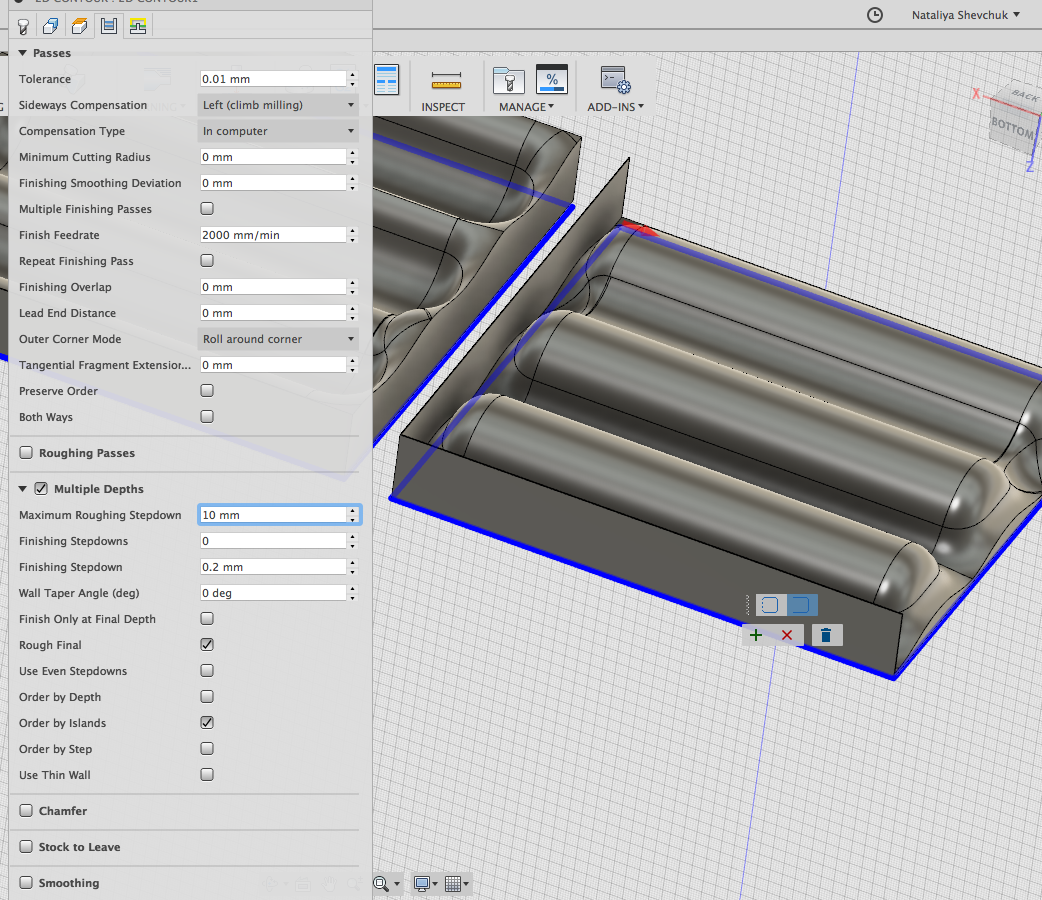Uncheck Order by Islands checkbox

(207, 723)
